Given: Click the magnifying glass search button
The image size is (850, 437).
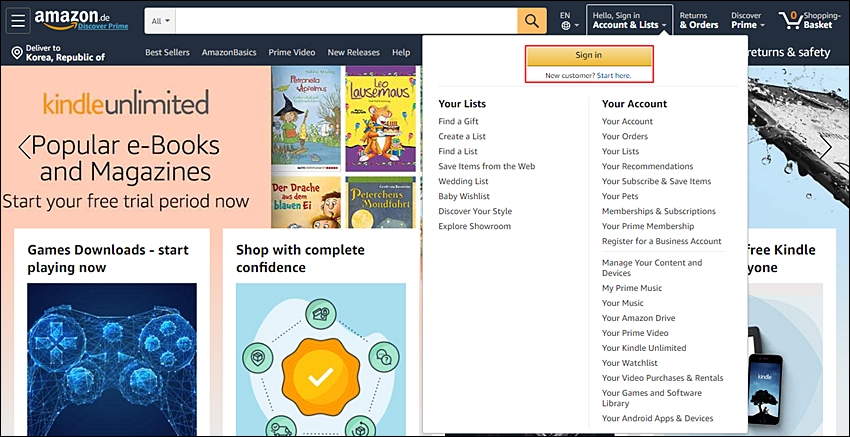Looking at the screenshot, I should pos(532,21).
